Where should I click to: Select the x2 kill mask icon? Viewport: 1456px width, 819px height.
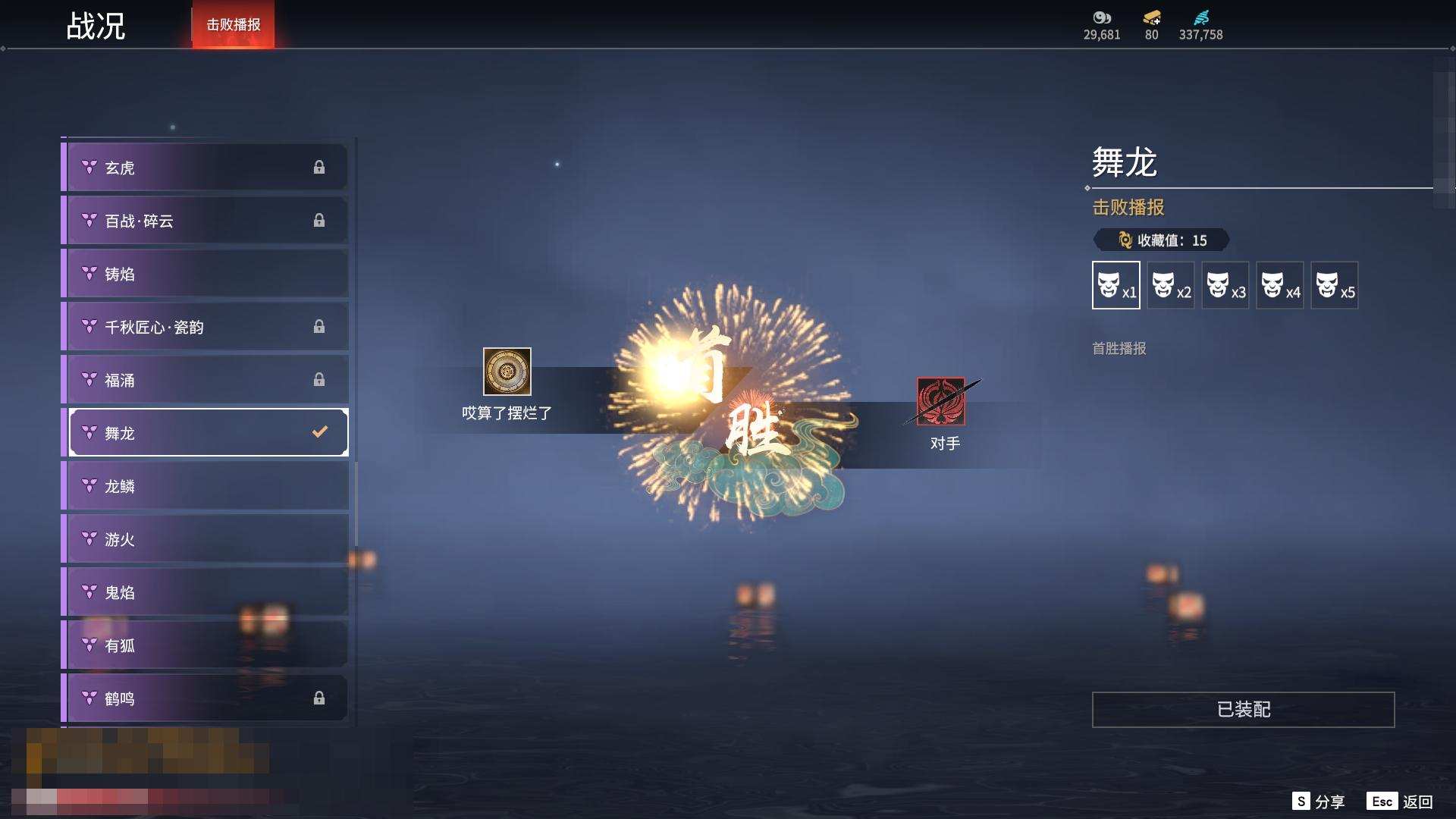1170,285
